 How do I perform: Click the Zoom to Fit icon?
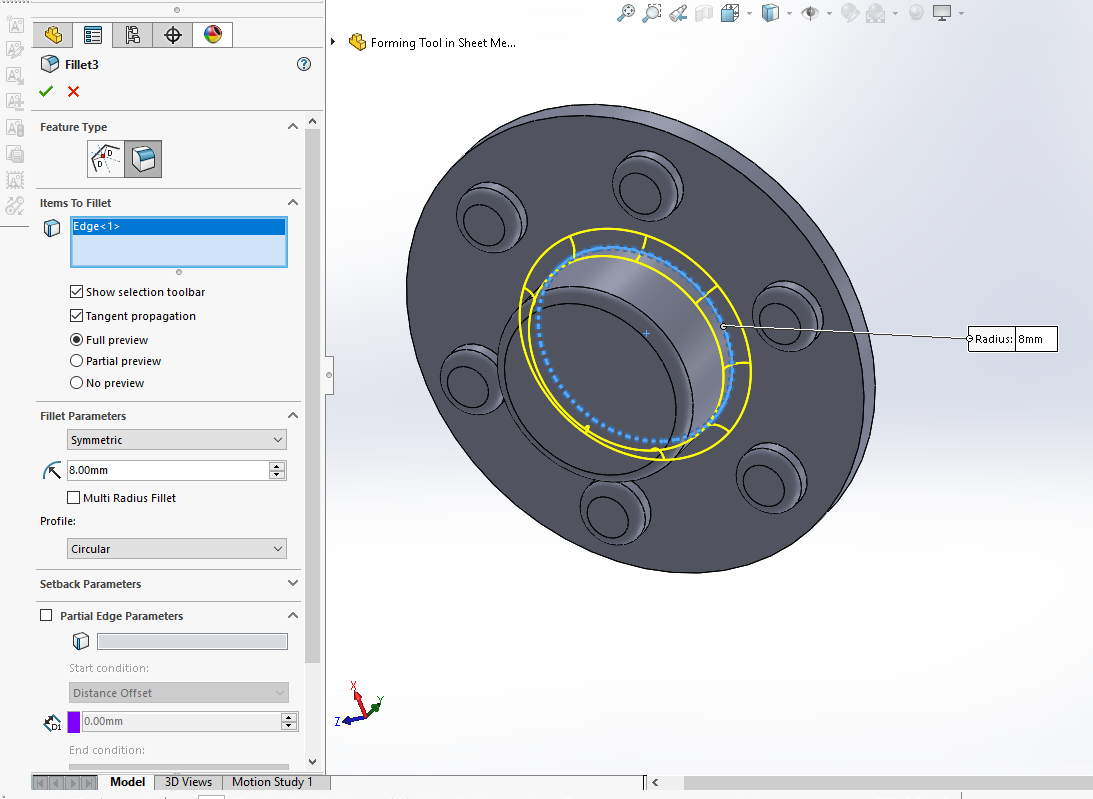pyautogui.click(x=626, y=13)
